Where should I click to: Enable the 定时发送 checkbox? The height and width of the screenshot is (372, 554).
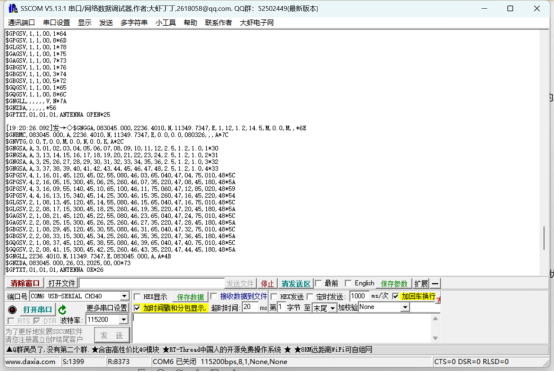[310, 296]
